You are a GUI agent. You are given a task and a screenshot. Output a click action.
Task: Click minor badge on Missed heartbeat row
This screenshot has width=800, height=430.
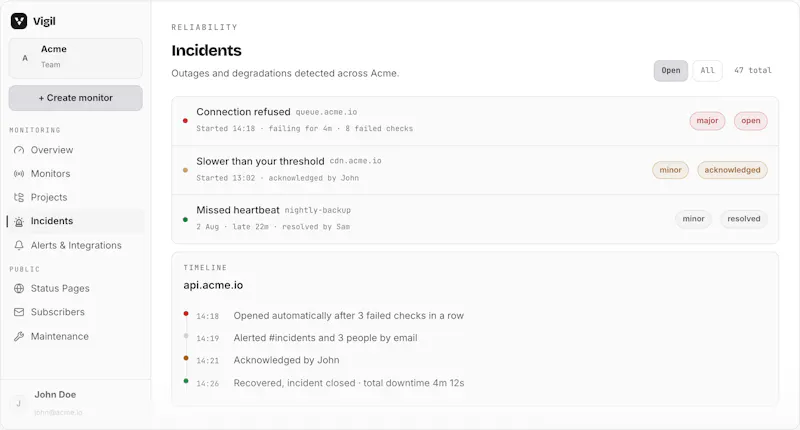pos(693,219)
